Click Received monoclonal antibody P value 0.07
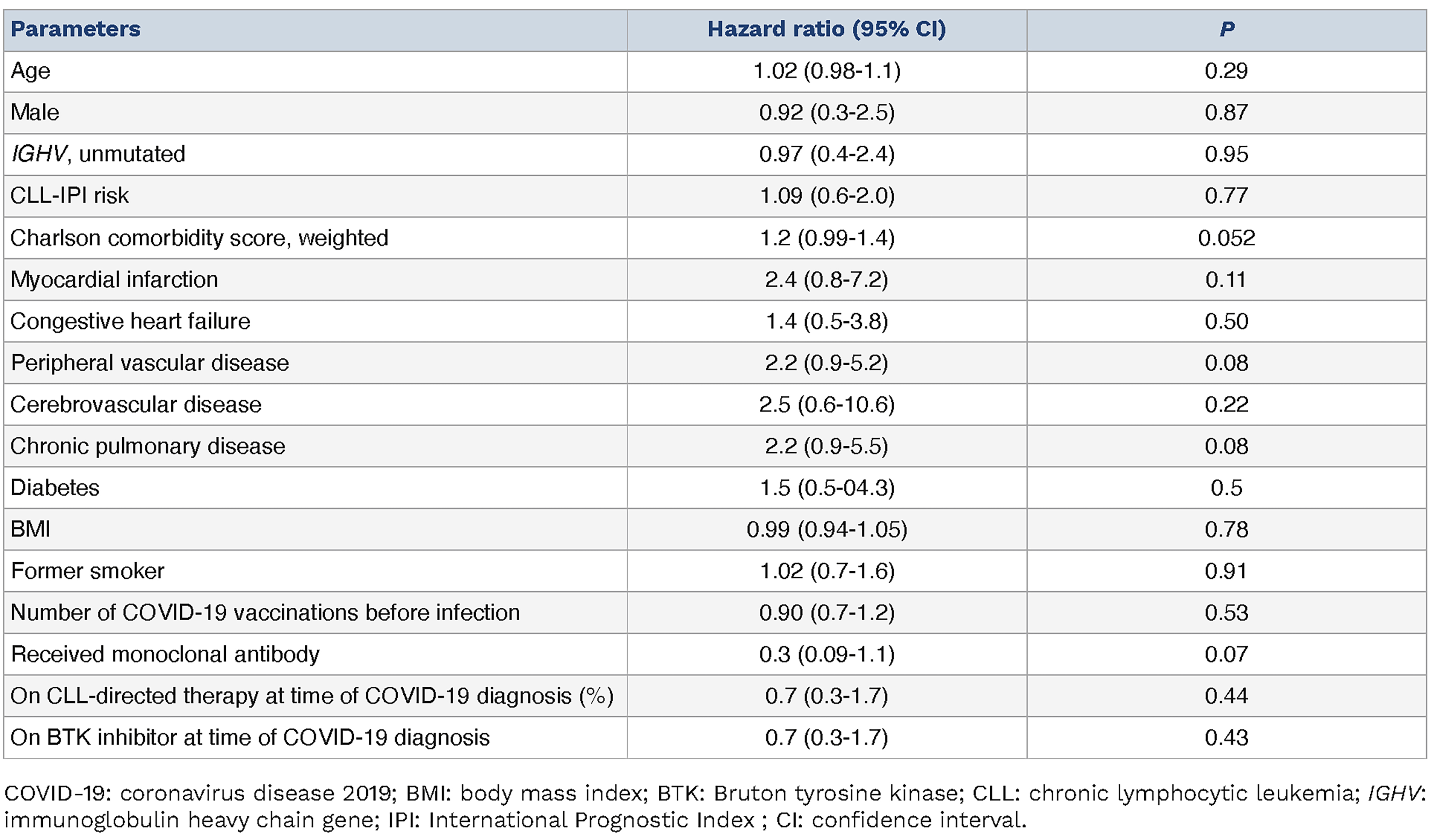Image resolution: width=1437 pixels, height=840 pixels. 1226,654
